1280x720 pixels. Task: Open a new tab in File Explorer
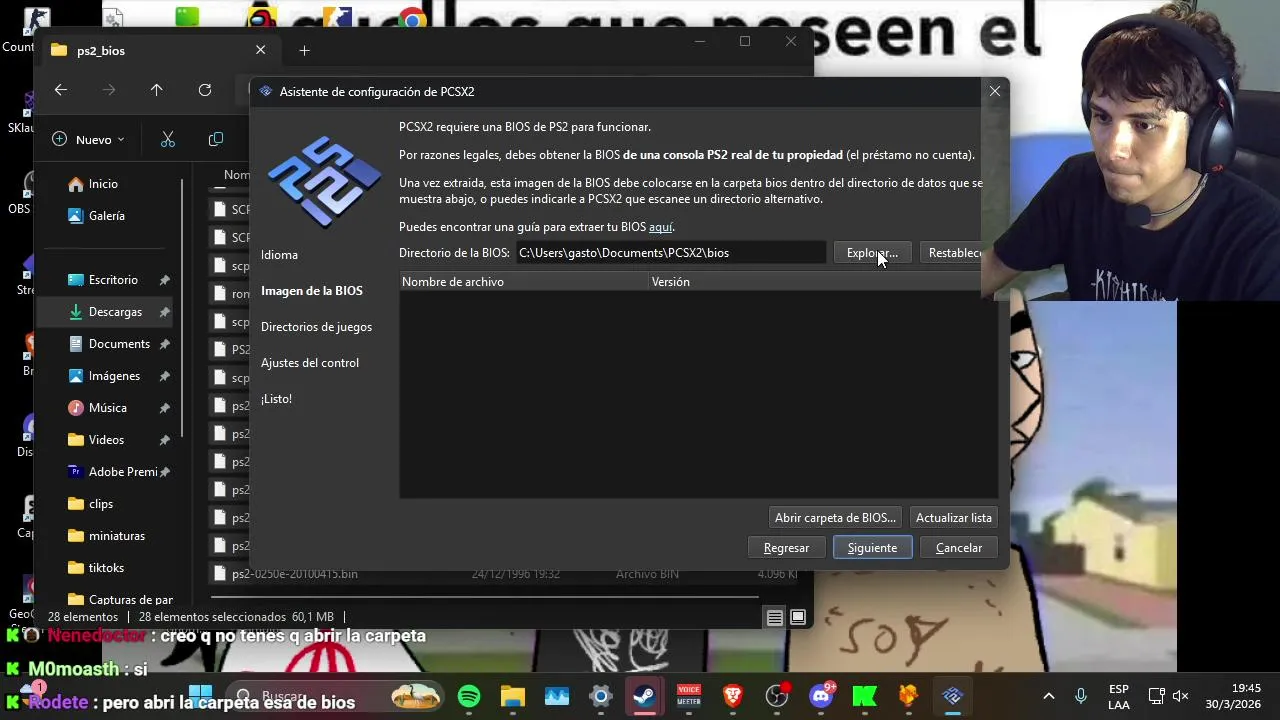[x=305, y=50]
